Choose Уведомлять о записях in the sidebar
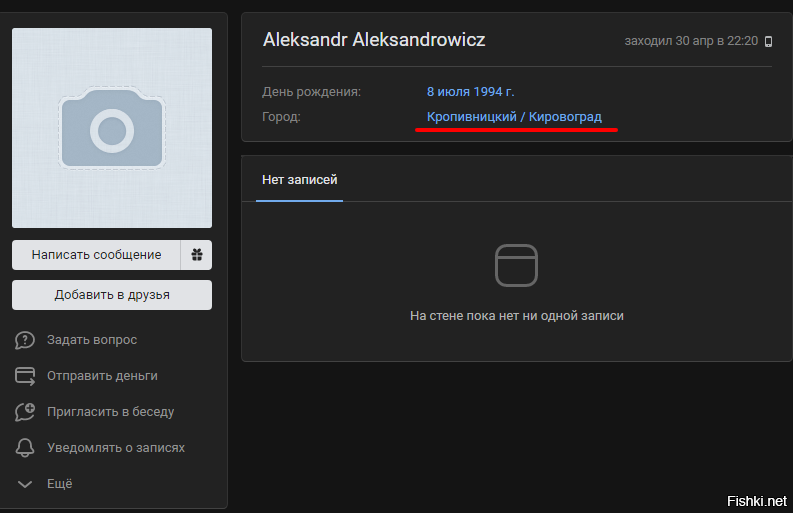The image size is (793, 513). point(116,448)
